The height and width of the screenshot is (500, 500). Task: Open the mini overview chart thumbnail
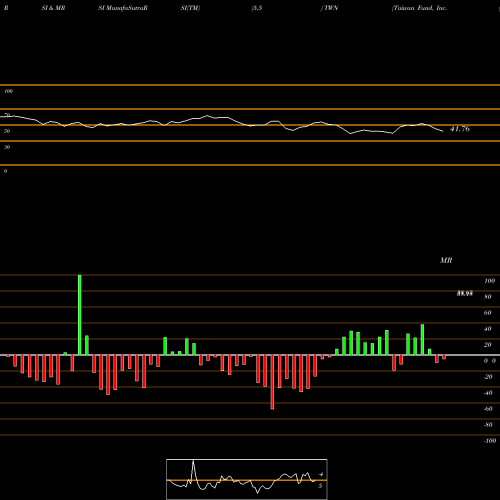pyautogui.click(x=247, y=479)
